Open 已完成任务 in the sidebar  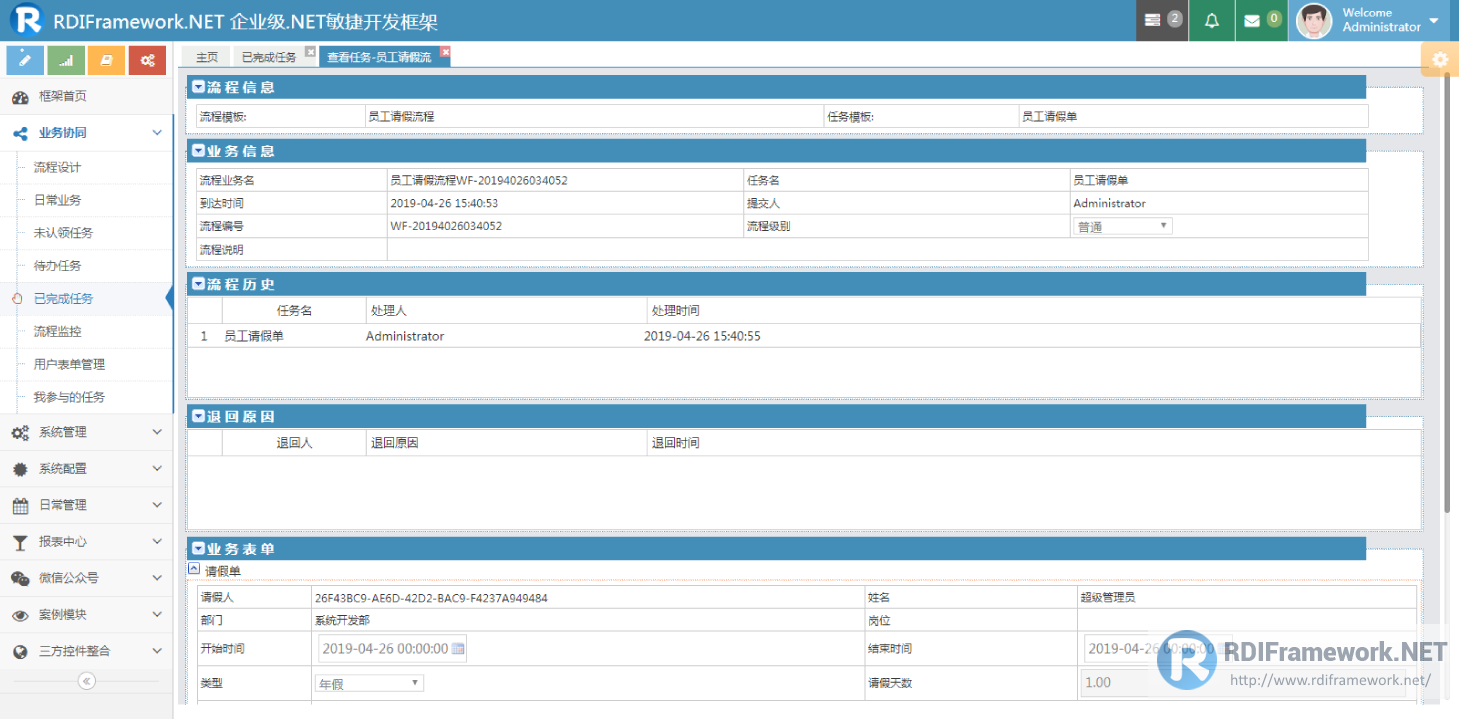point(86,299)
